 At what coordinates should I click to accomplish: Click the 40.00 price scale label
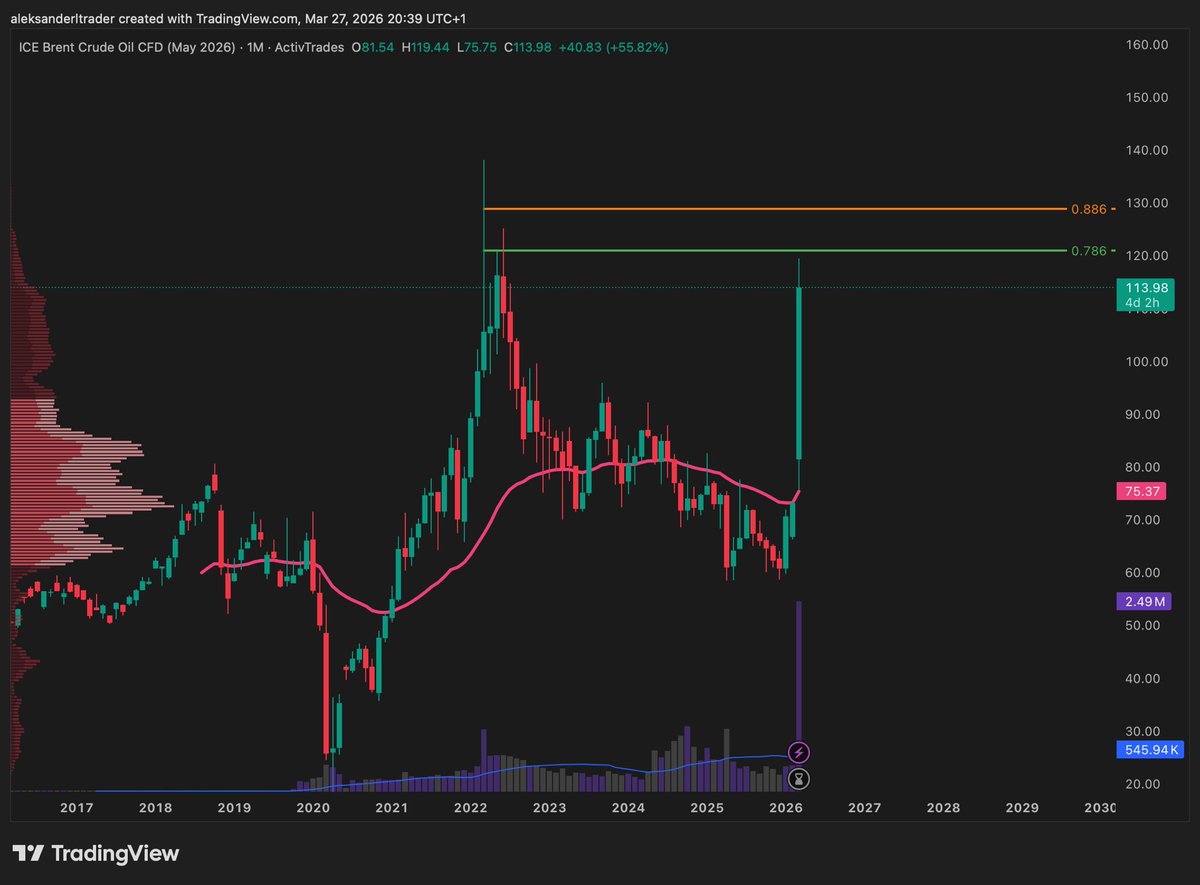point(1145,679)
